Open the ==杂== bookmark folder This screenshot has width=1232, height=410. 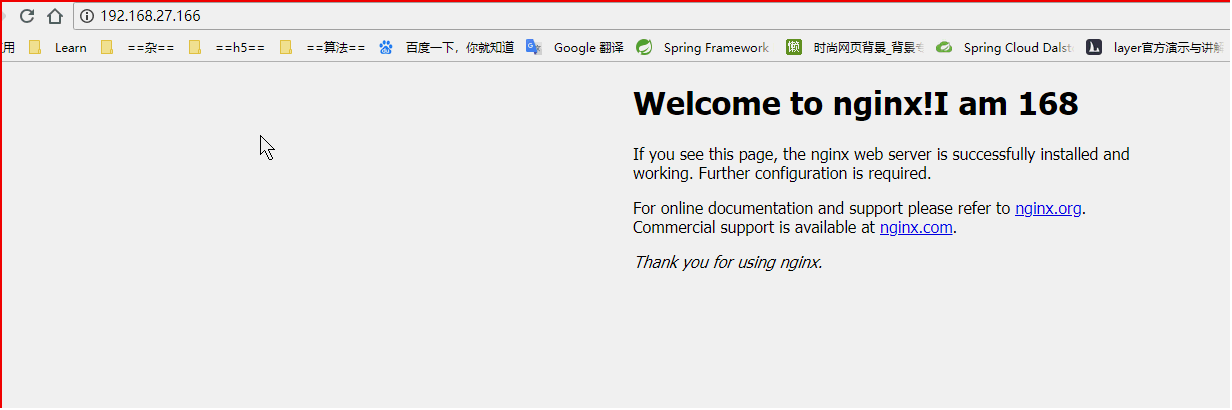[137, 47]
